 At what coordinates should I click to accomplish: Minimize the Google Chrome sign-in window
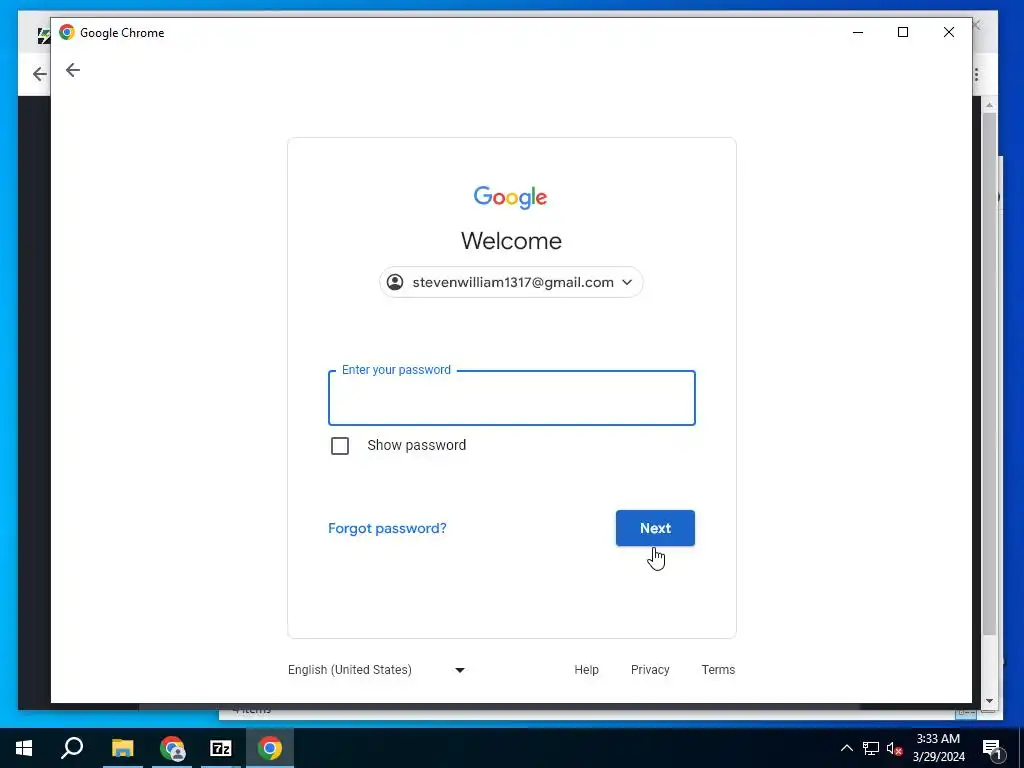pos(858,32)
